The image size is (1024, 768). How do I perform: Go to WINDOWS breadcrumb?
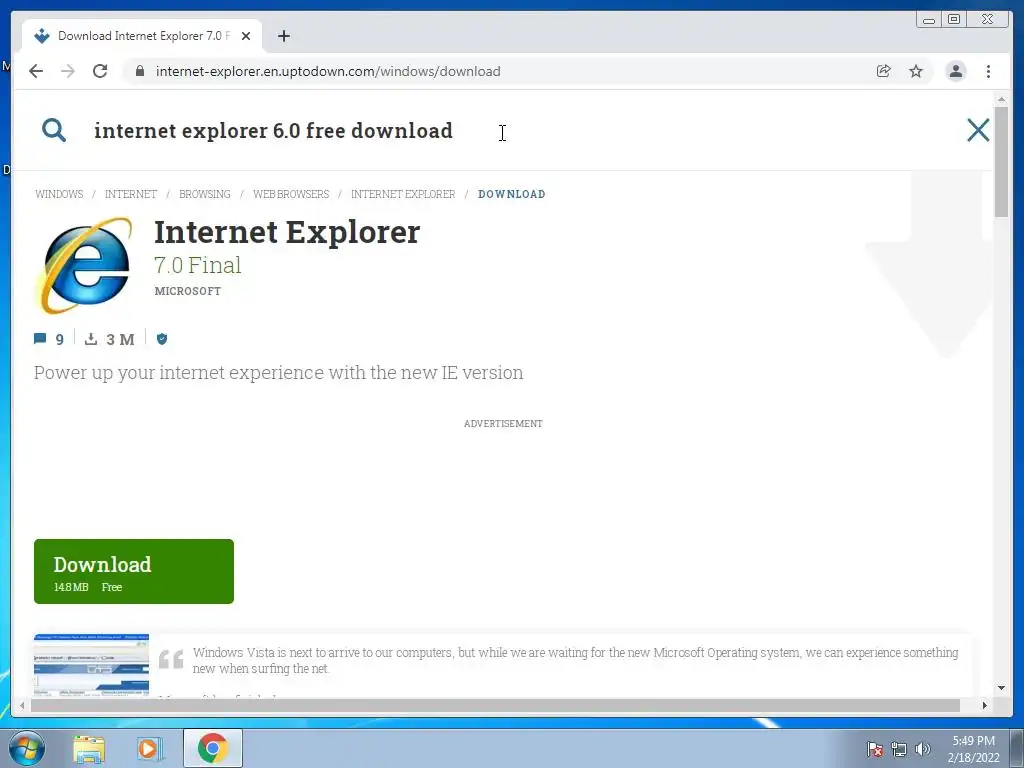click(x=59, y=194)
